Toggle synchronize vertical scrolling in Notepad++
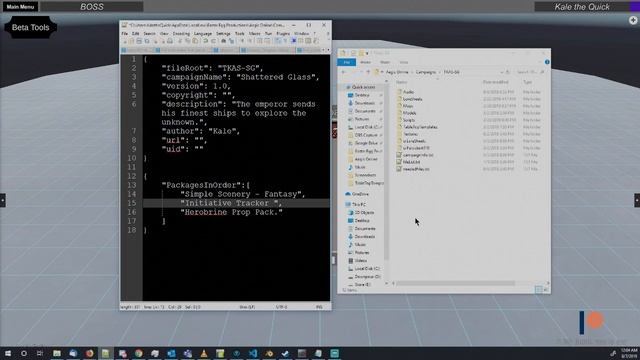The image size is (640, 360). coord(260,41)
